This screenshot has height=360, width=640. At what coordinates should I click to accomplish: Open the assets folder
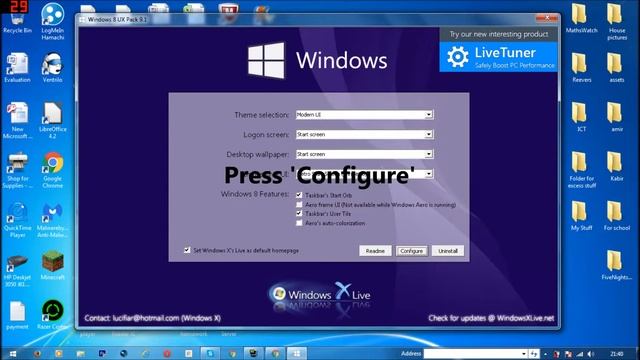[x=617, y=68]
